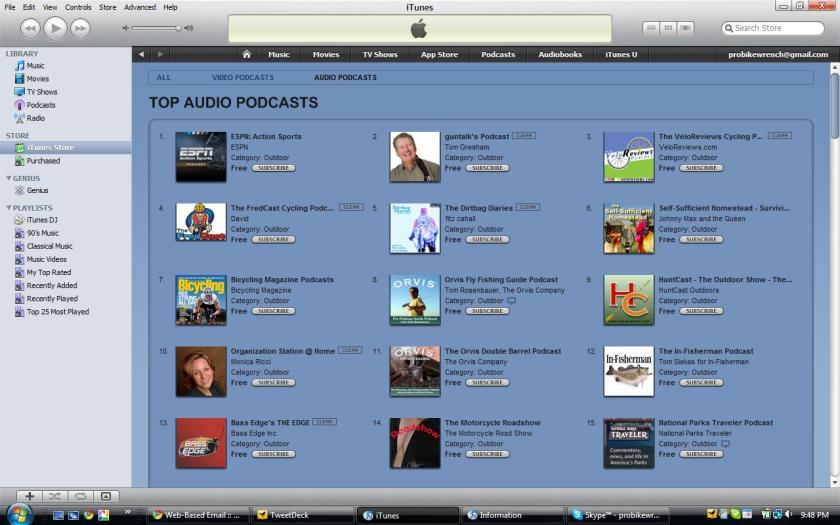Show or hide the artwork viewer button

pyautogui.click(x=104, y=496)
